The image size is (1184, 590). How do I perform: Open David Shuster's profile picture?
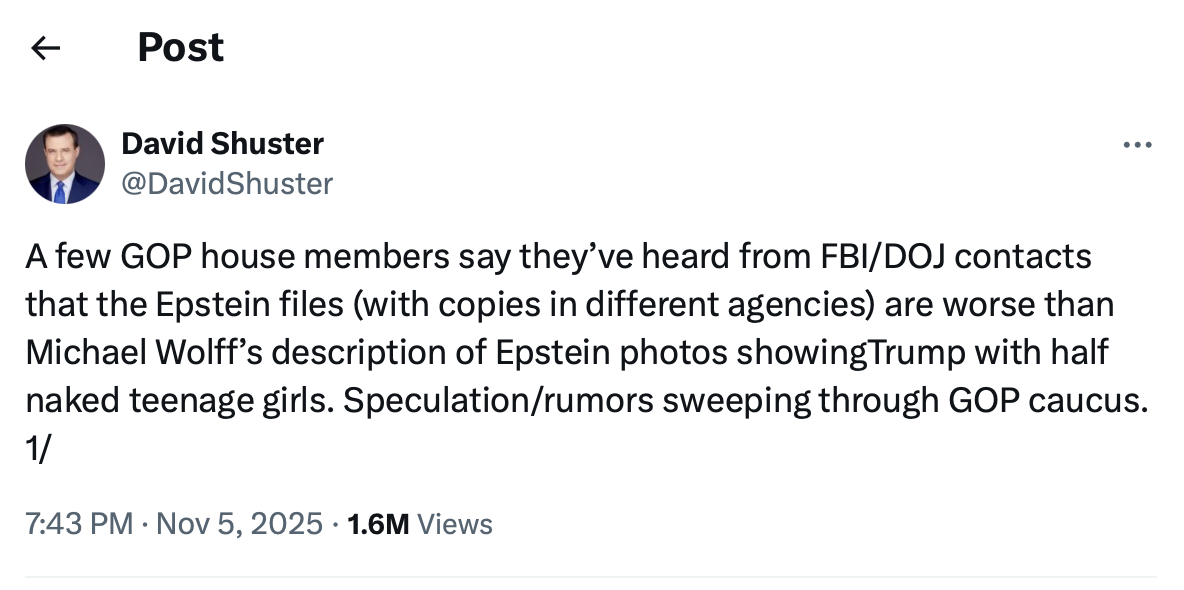[65, 164]
